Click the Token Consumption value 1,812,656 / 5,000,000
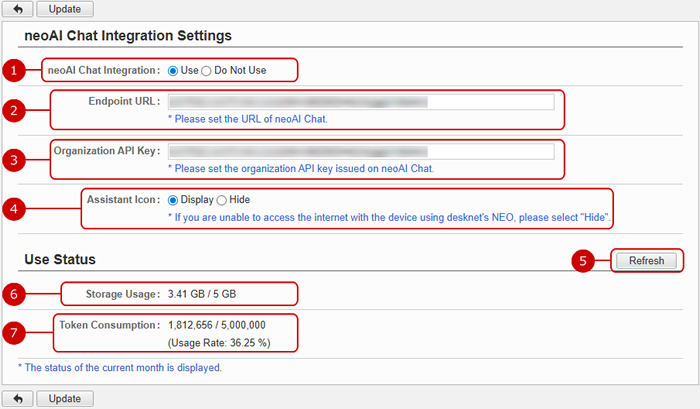Screen dimensions: 700x409 [x=217, y=325]
